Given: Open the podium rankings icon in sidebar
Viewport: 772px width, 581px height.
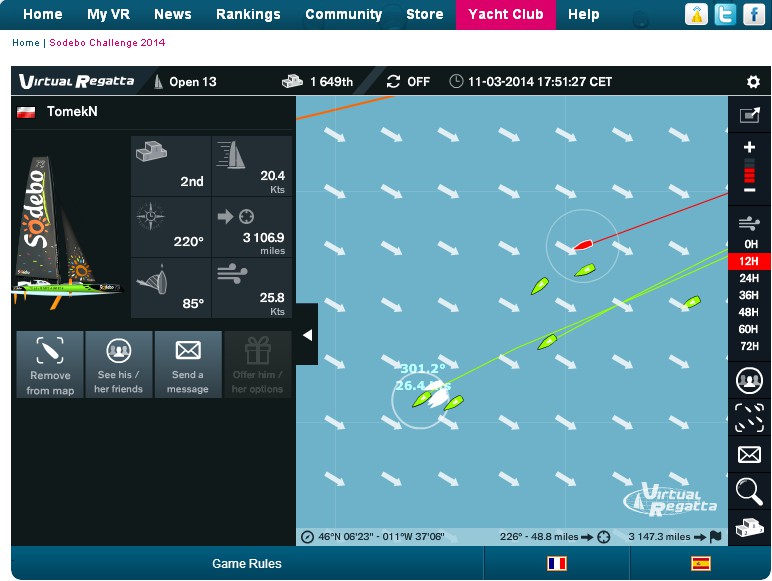Looking at the screenshot, I should pyautogui.click(x=749, y=527).
